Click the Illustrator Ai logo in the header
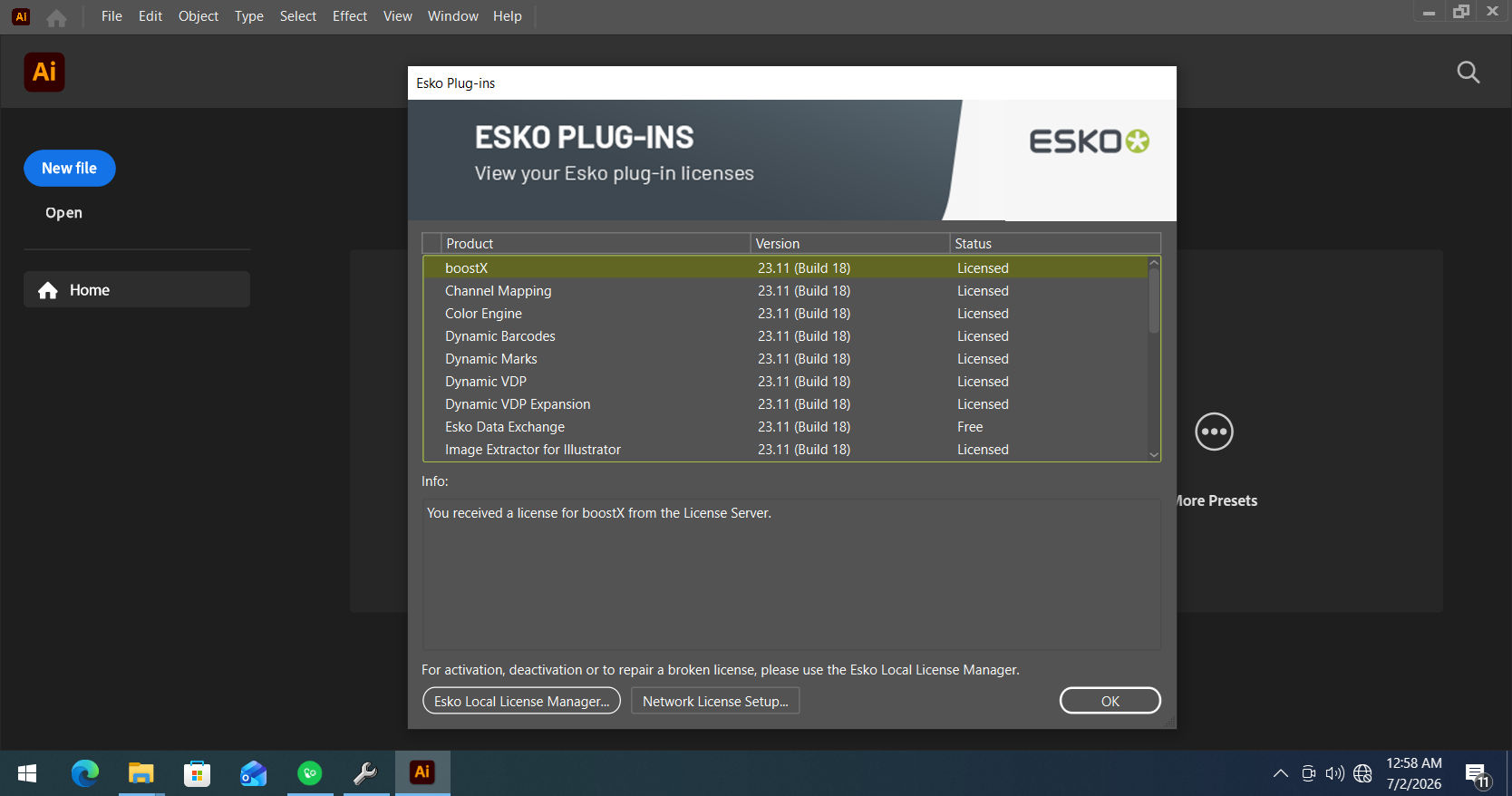 44,72
